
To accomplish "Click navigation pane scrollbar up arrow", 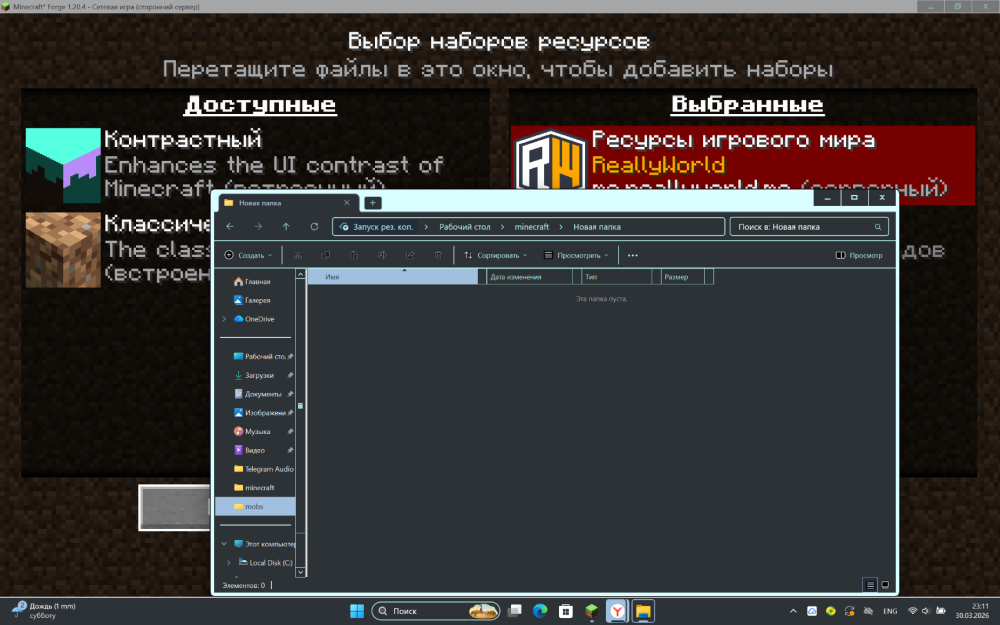I will 301,274.
